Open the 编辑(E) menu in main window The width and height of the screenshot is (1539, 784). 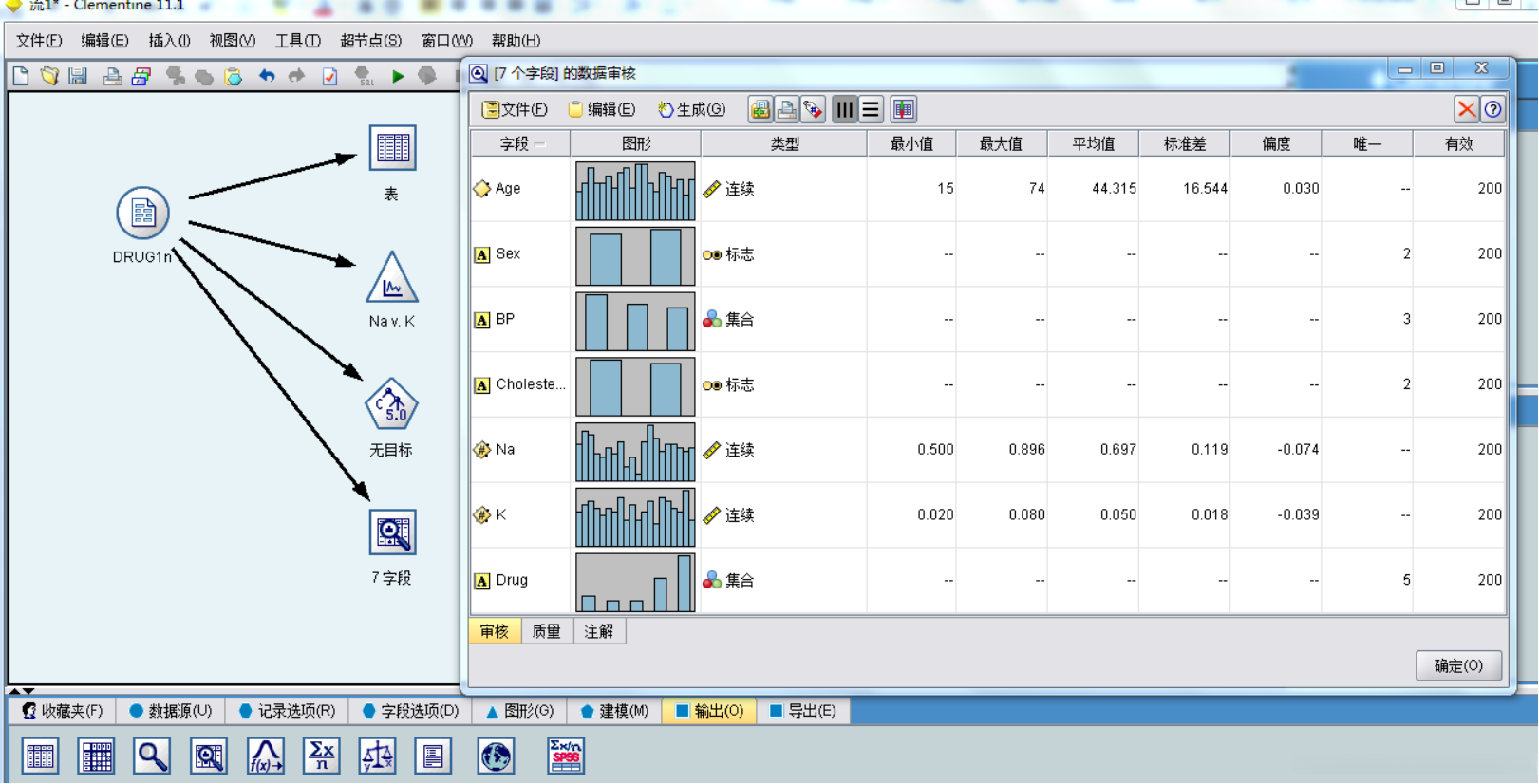(x=104, y=41)
